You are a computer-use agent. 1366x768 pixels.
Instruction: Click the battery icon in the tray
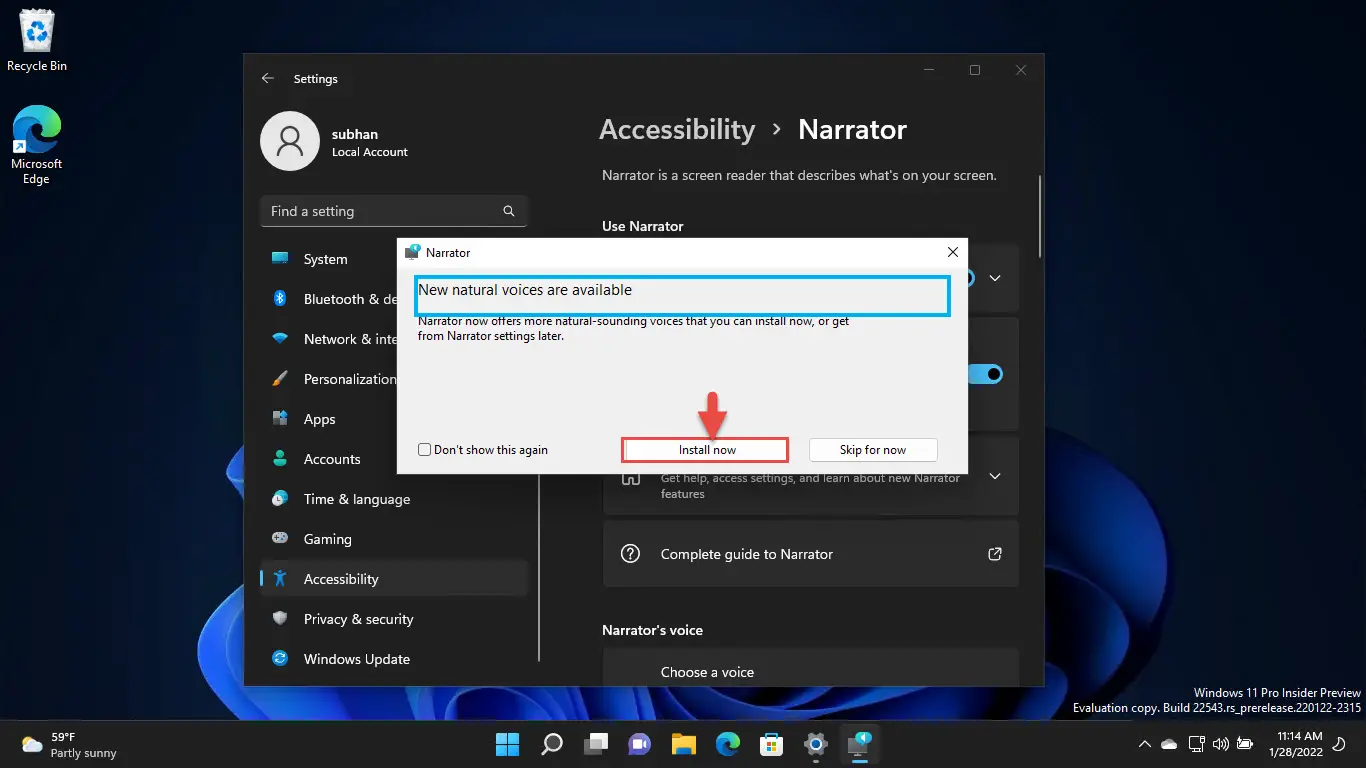pyautogui.click(x=1245, y=744)
